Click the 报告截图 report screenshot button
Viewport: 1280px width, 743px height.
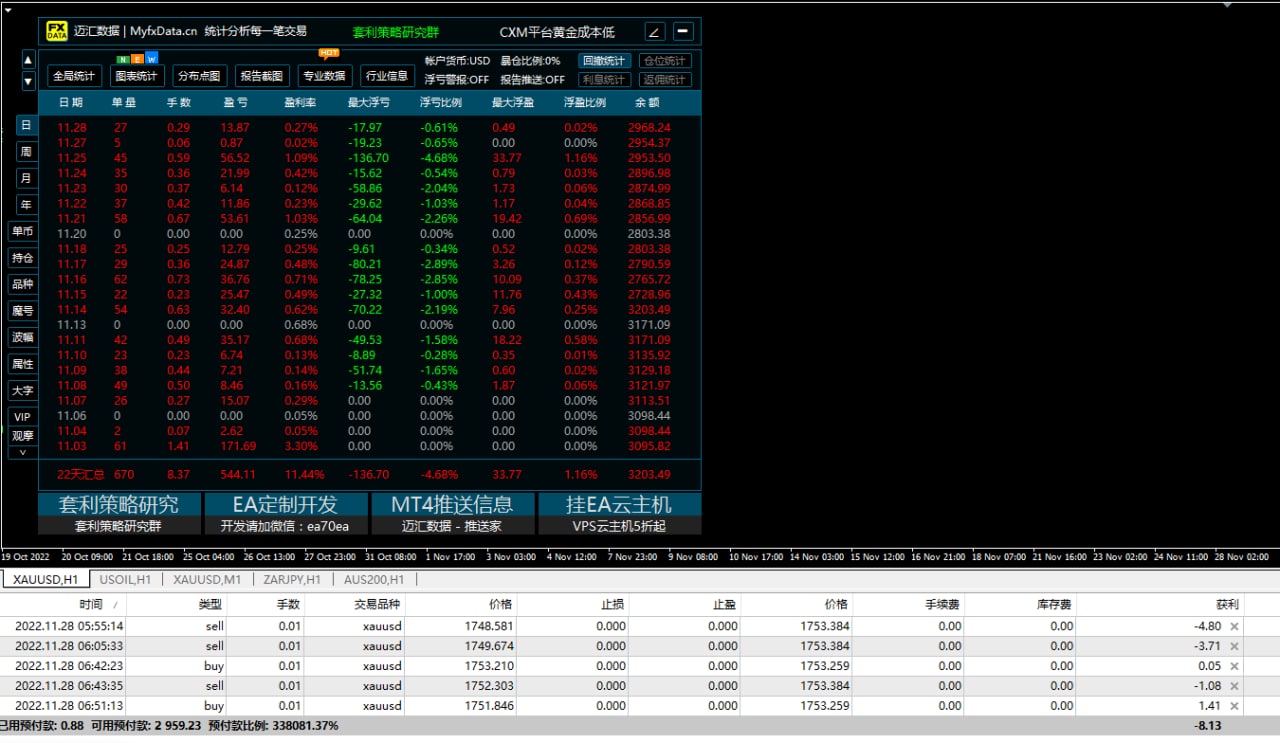(262, 76)
